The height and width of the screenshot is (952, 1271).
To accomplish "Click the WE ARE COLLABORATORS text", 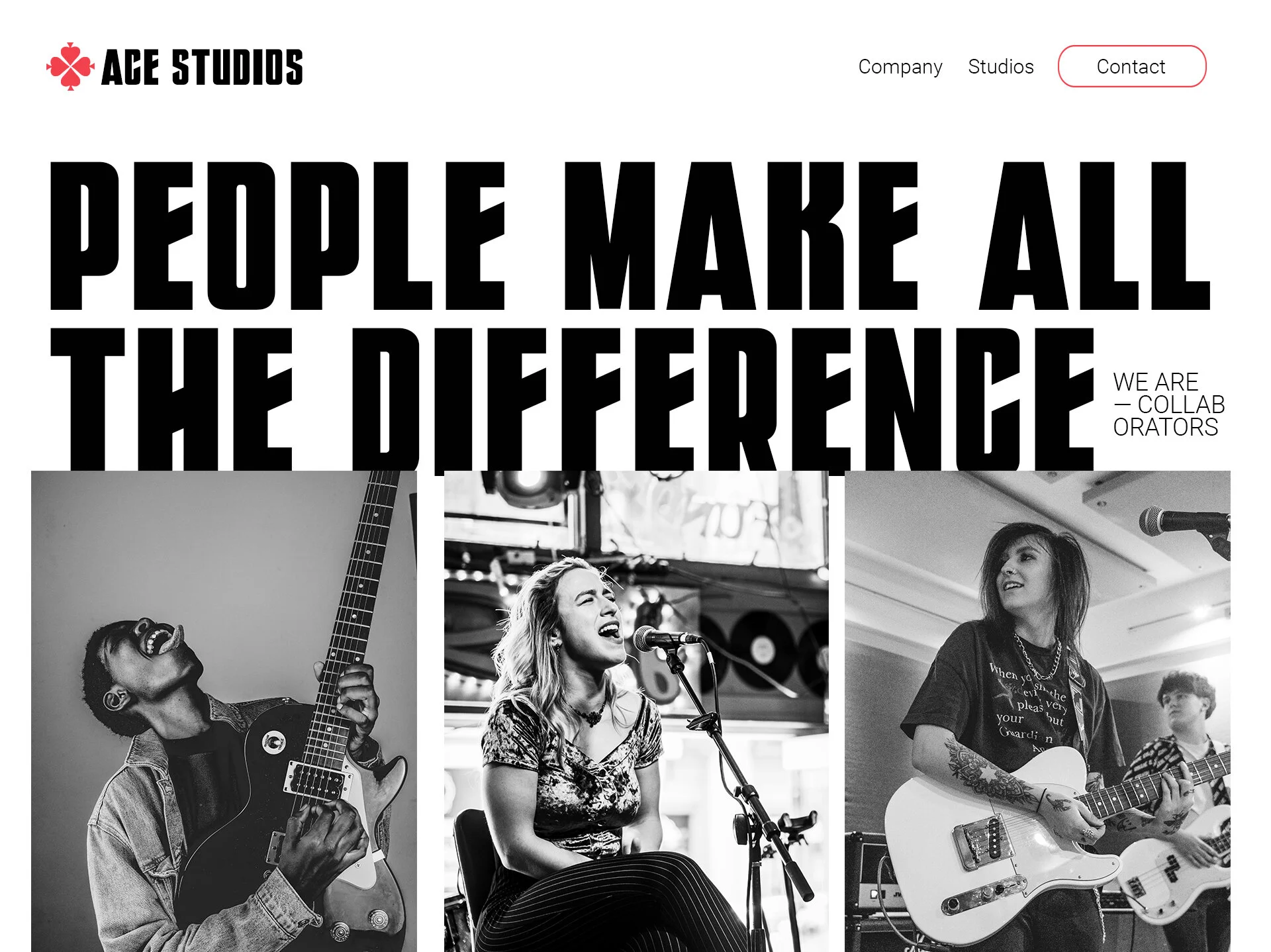I will point(1168,405).
